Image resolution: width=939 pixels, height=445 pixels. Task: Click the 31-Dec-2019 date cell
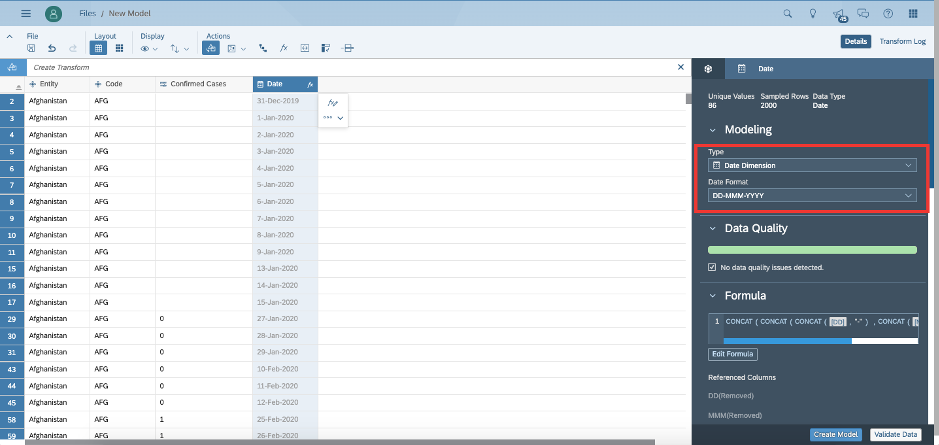(x=285, y=101)
